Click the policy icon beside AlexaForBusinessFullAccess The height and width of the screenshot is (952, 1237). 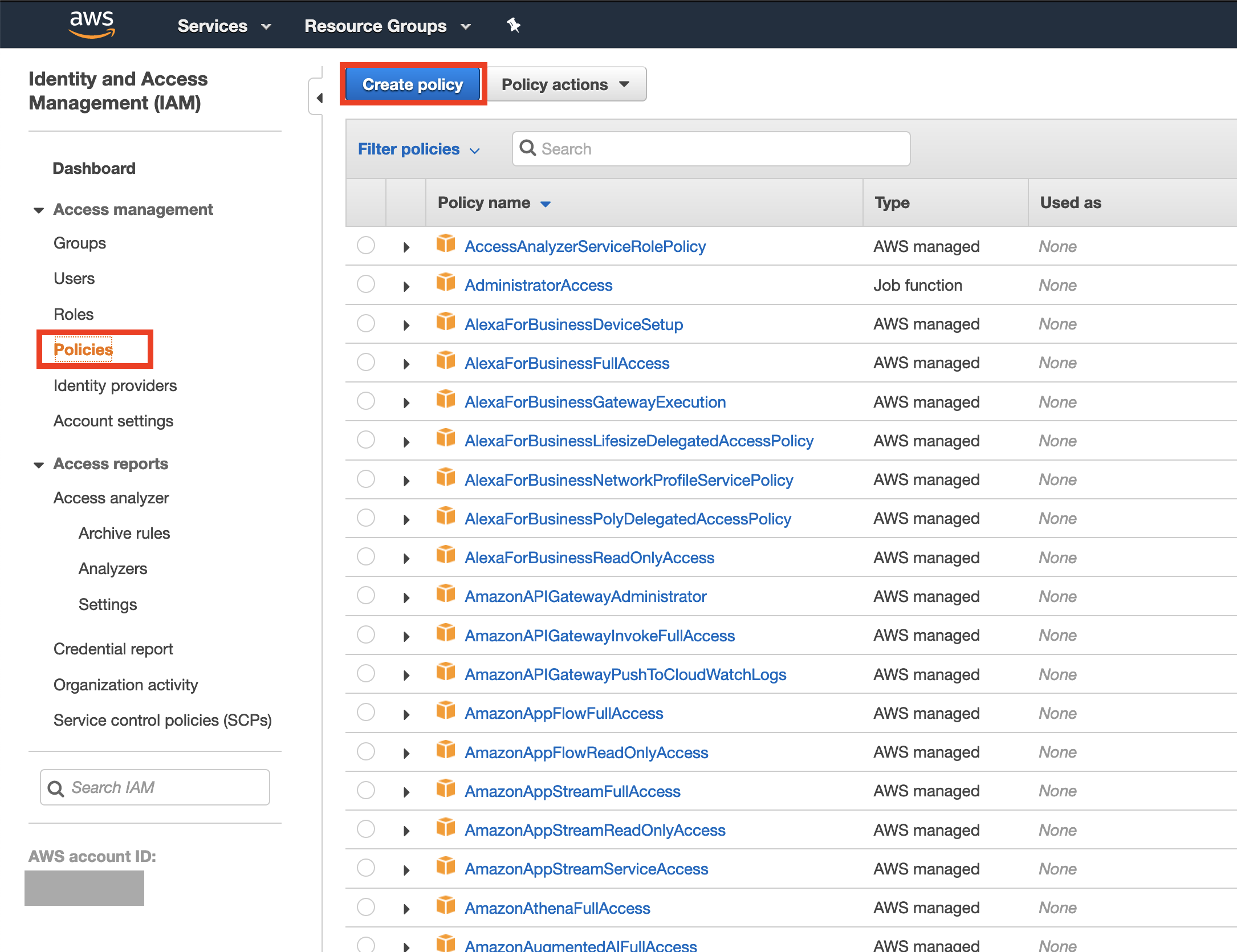(446, 361)
